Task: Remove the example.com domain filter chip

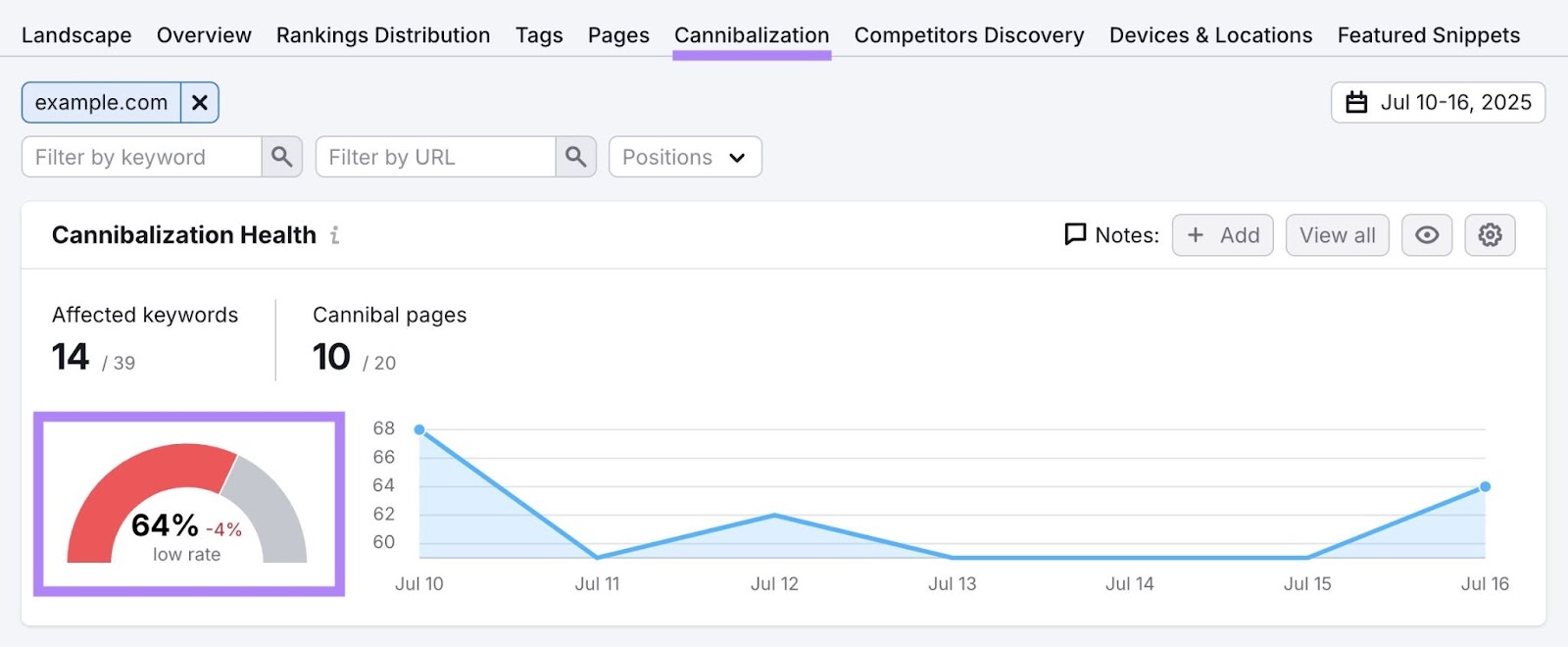Action: [199, 103]
